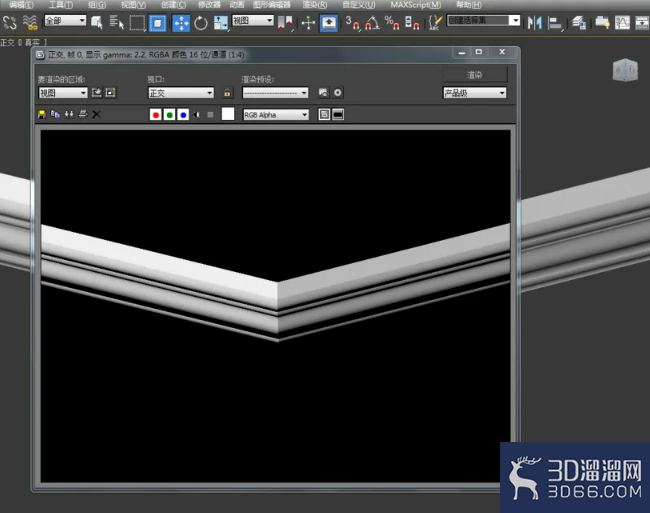650x513 pixels.
Task: Open the selection filter dropdown 全部
Action: point(65,20)
